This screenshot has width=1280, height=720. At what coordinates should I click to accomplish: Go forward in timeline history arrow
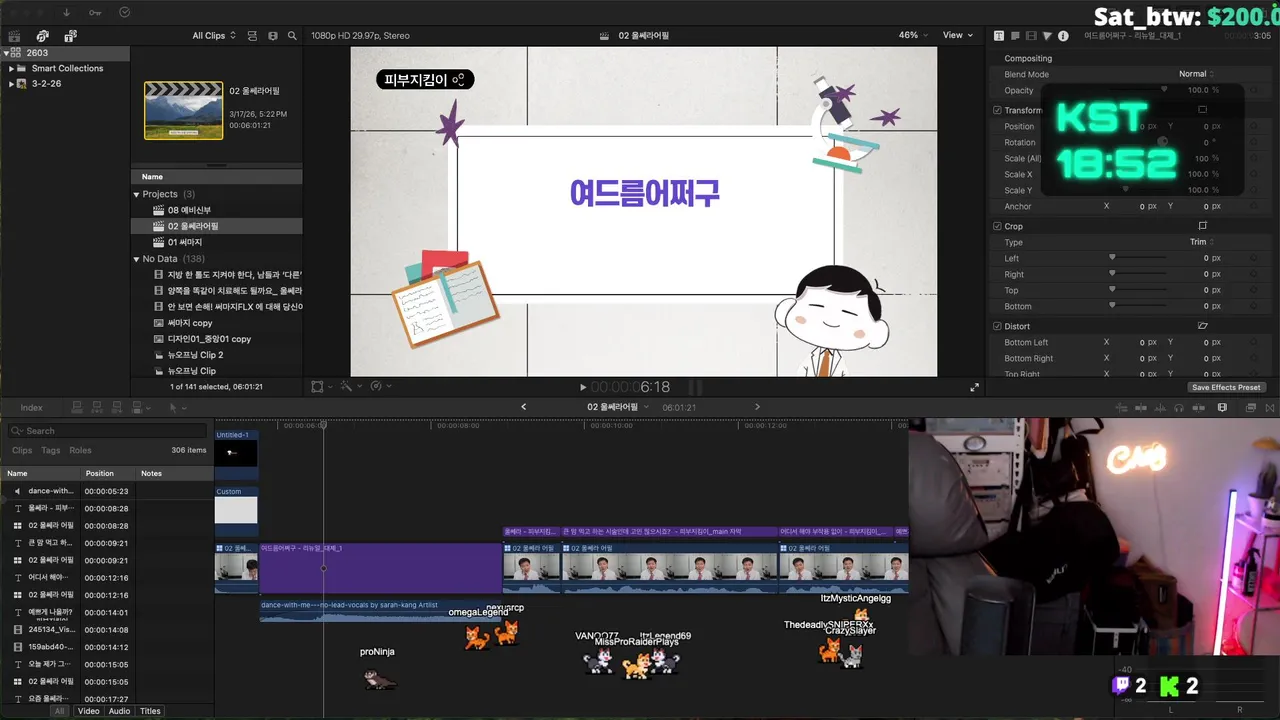[757, 407]
